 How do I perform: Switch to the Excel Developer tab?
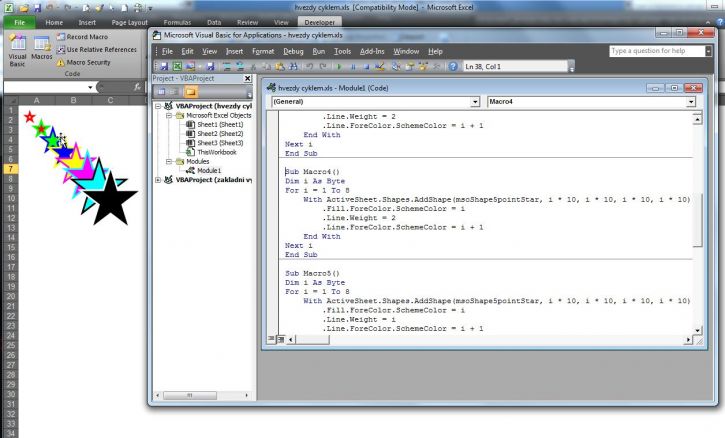click(x=319, y=22)
